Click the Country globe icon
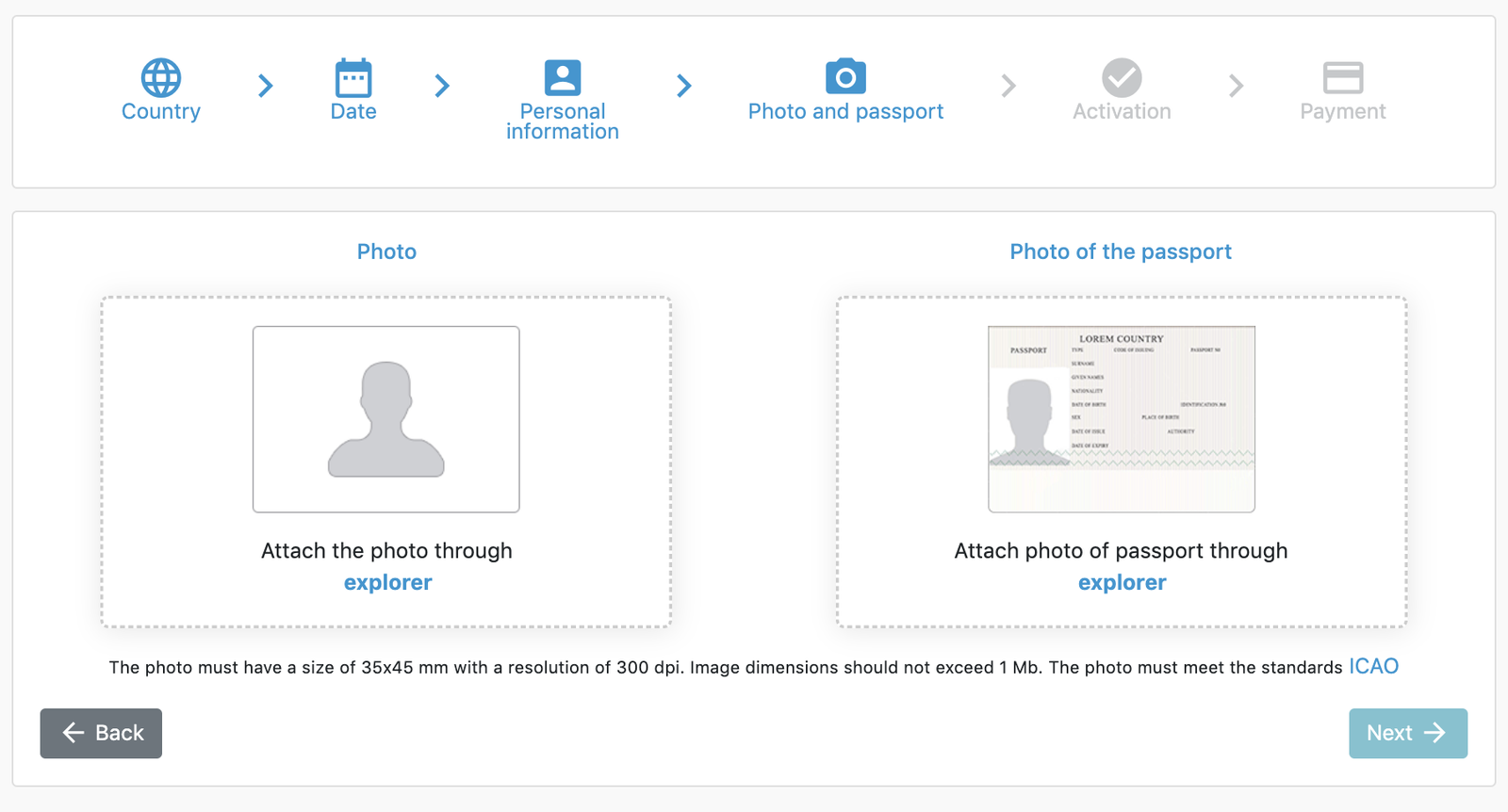The width and height of the screenshot is (1508, 812). point(161,77)
